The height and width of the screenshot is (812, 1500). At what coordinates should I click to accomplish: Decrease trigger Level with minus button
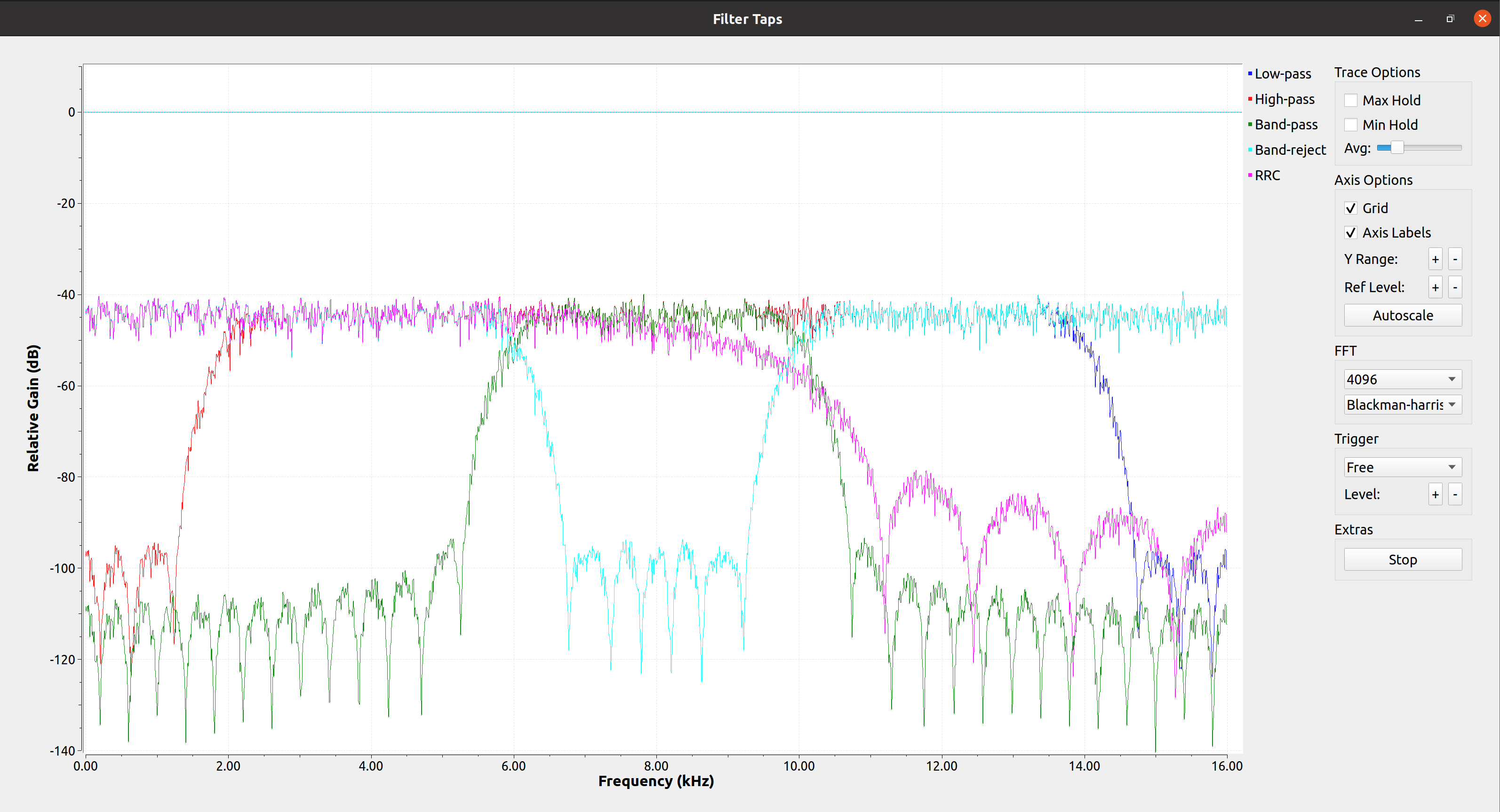[x=1454, y=495]
